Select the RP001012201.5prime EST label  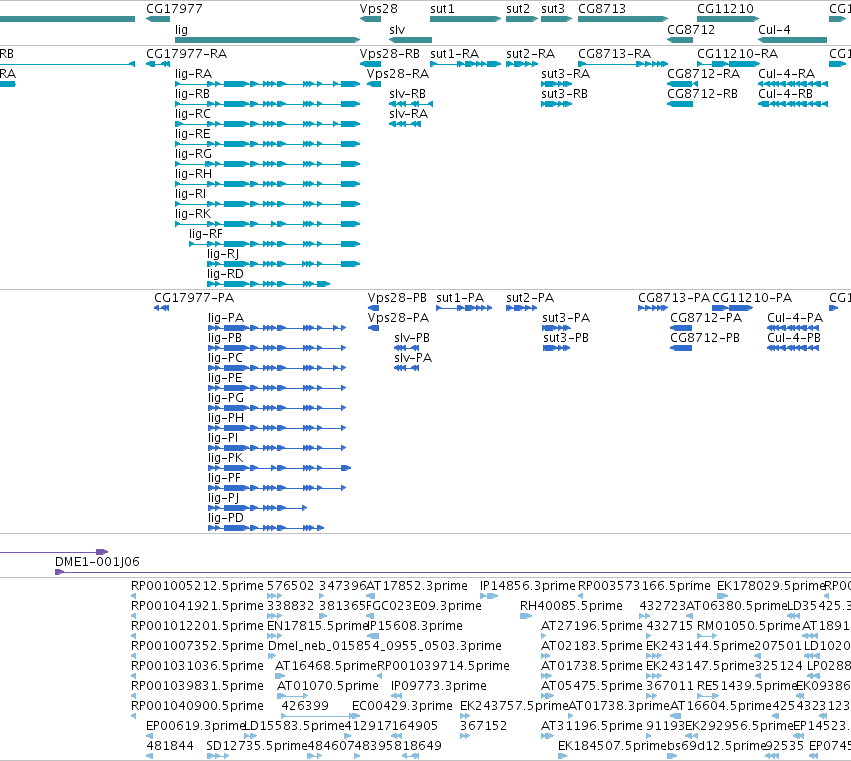(197, 626)
